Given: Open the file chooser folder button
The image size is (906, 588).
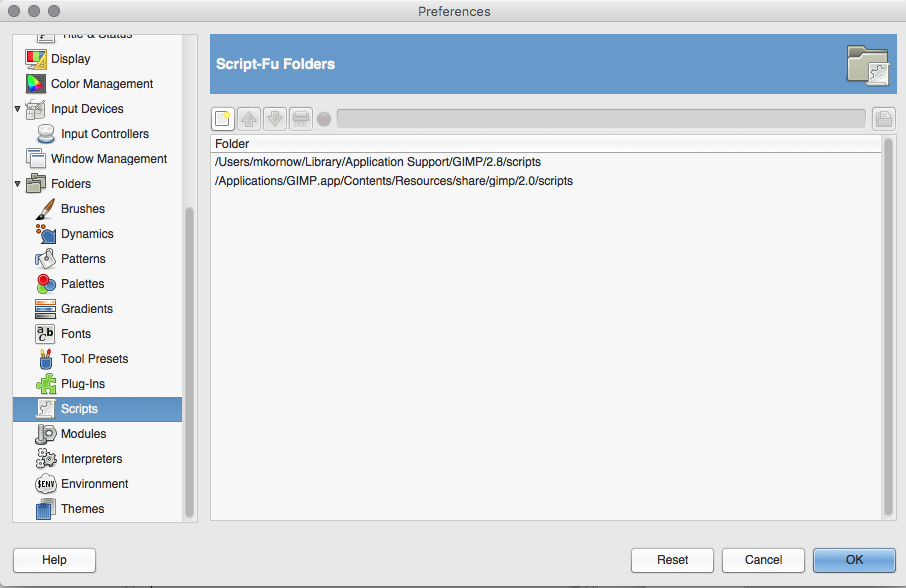Looking at the screenshot, I should (883, 119).
